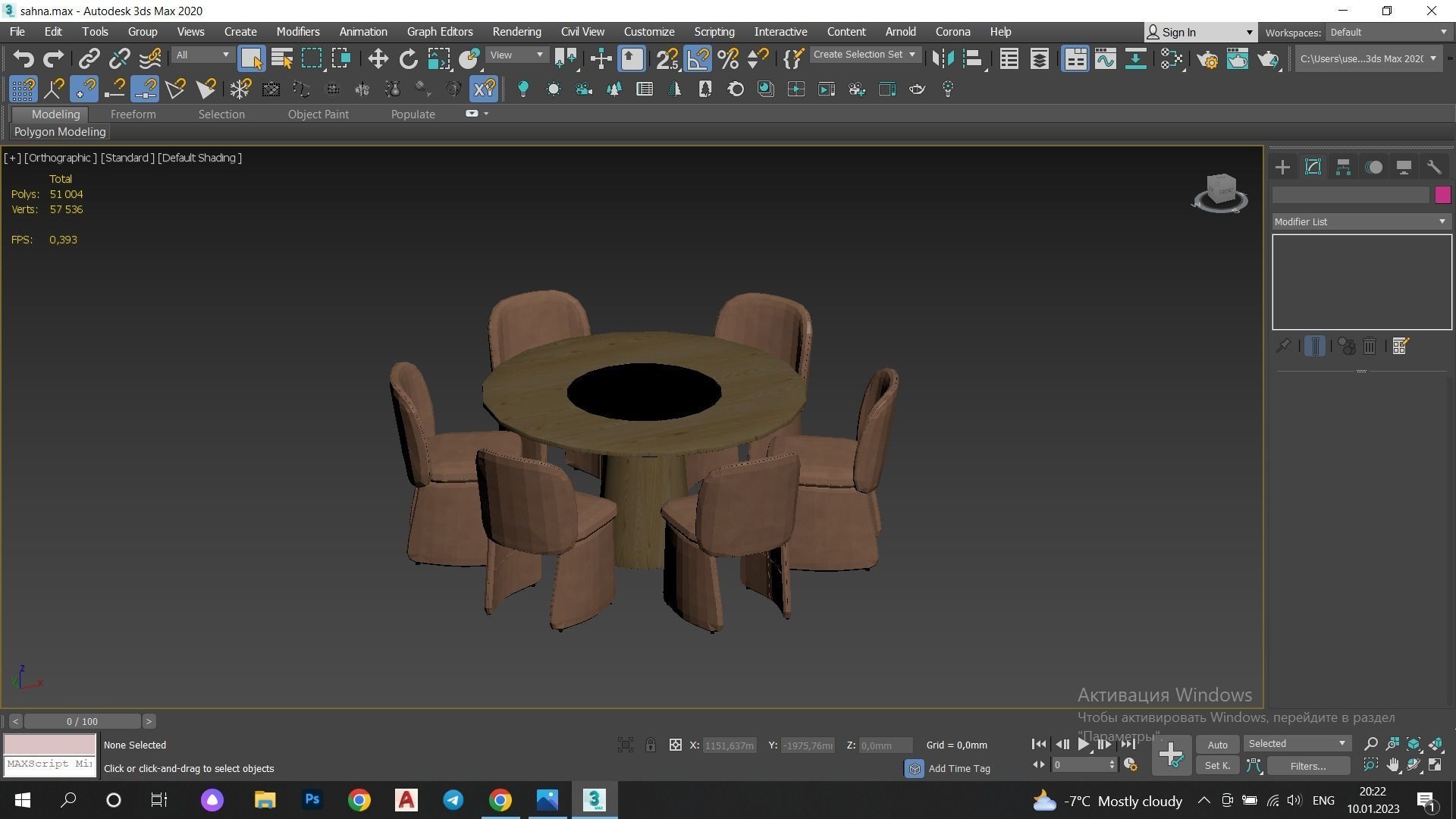Screen dimensions: 1456x819
Task: Click the Pan View hand icon
Action: 1392,765
